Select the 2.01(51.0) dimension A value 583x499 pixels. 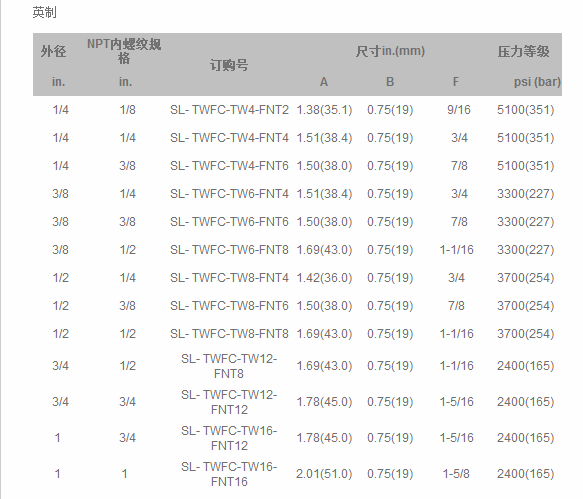click(324, 474)
